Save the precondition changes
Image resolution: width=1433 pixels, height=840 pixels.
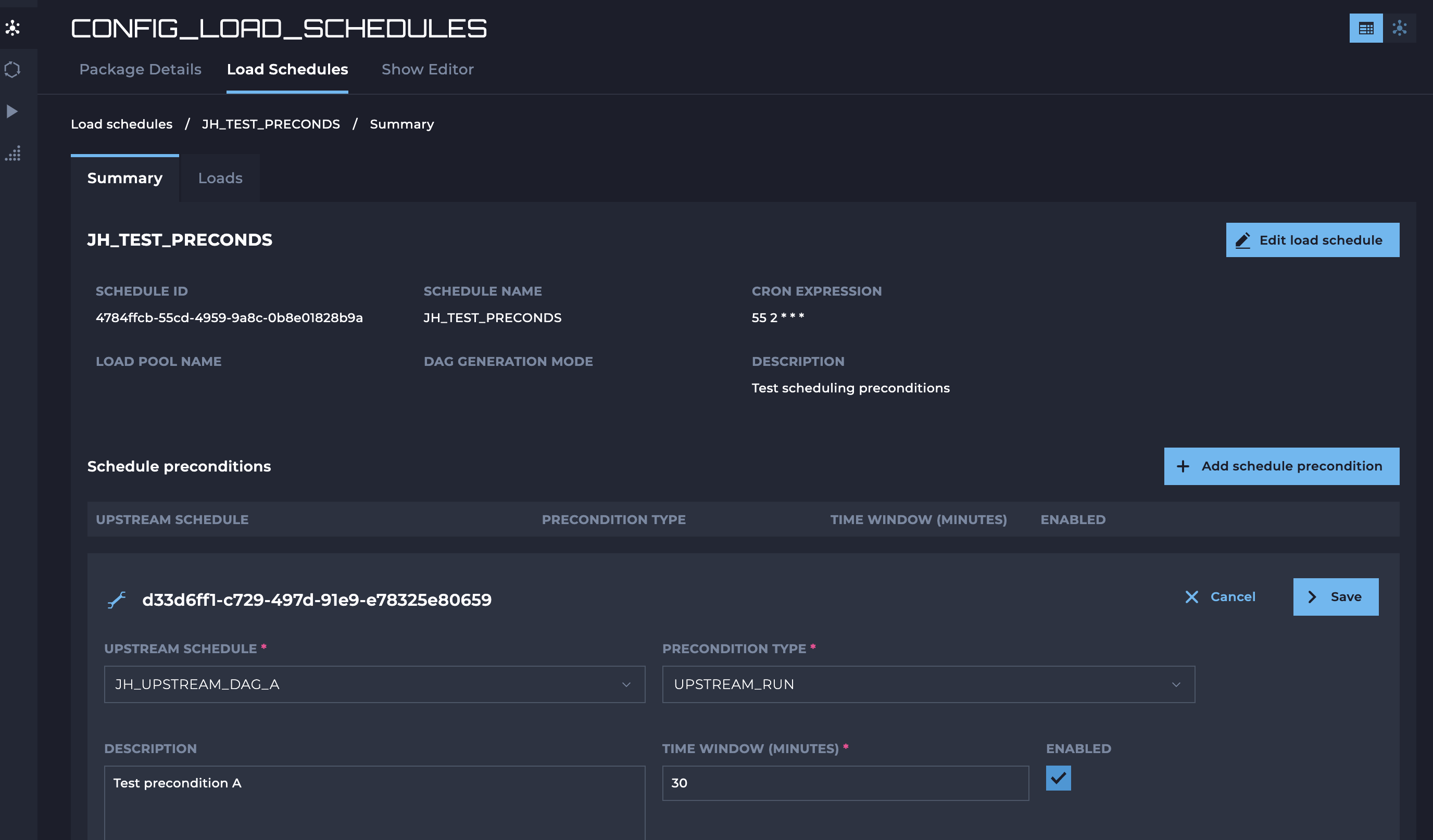(x=1335, y=597)
